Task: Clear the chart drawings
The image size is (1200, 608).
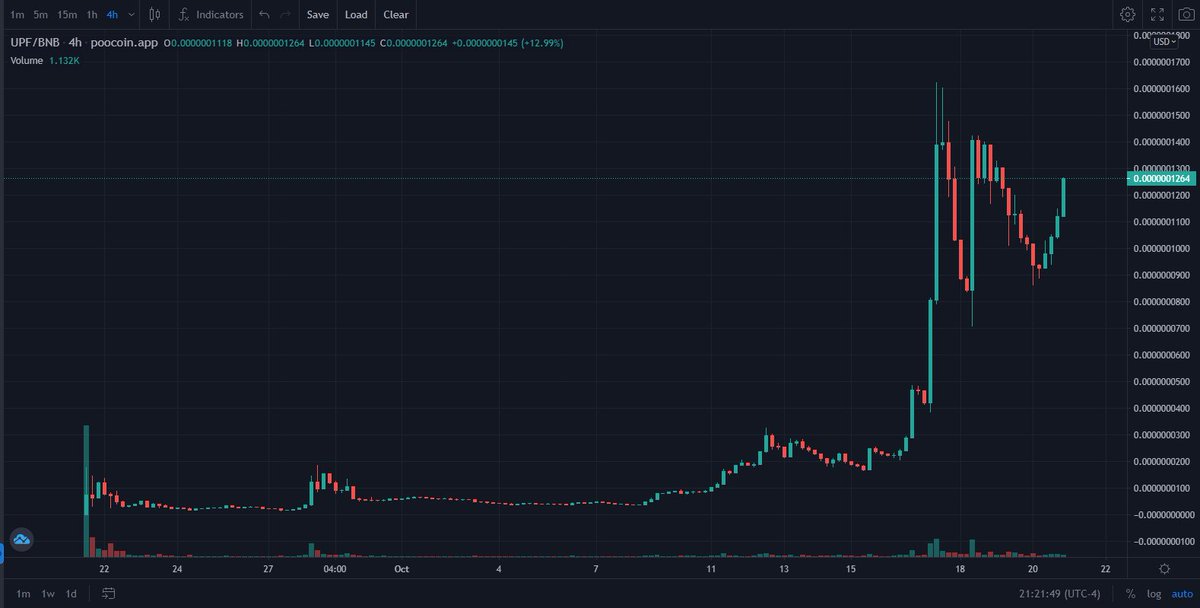Action: pos(396,15)
